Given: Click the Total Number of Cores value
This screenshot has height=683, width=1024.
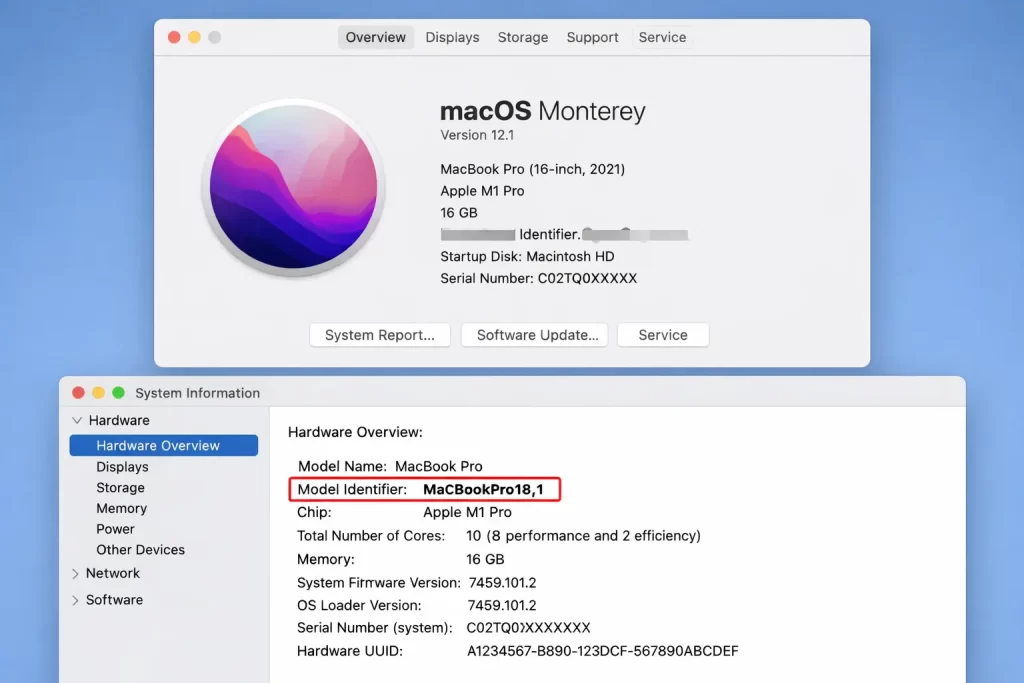Looking at the screenshot, I should click(583, 536).
